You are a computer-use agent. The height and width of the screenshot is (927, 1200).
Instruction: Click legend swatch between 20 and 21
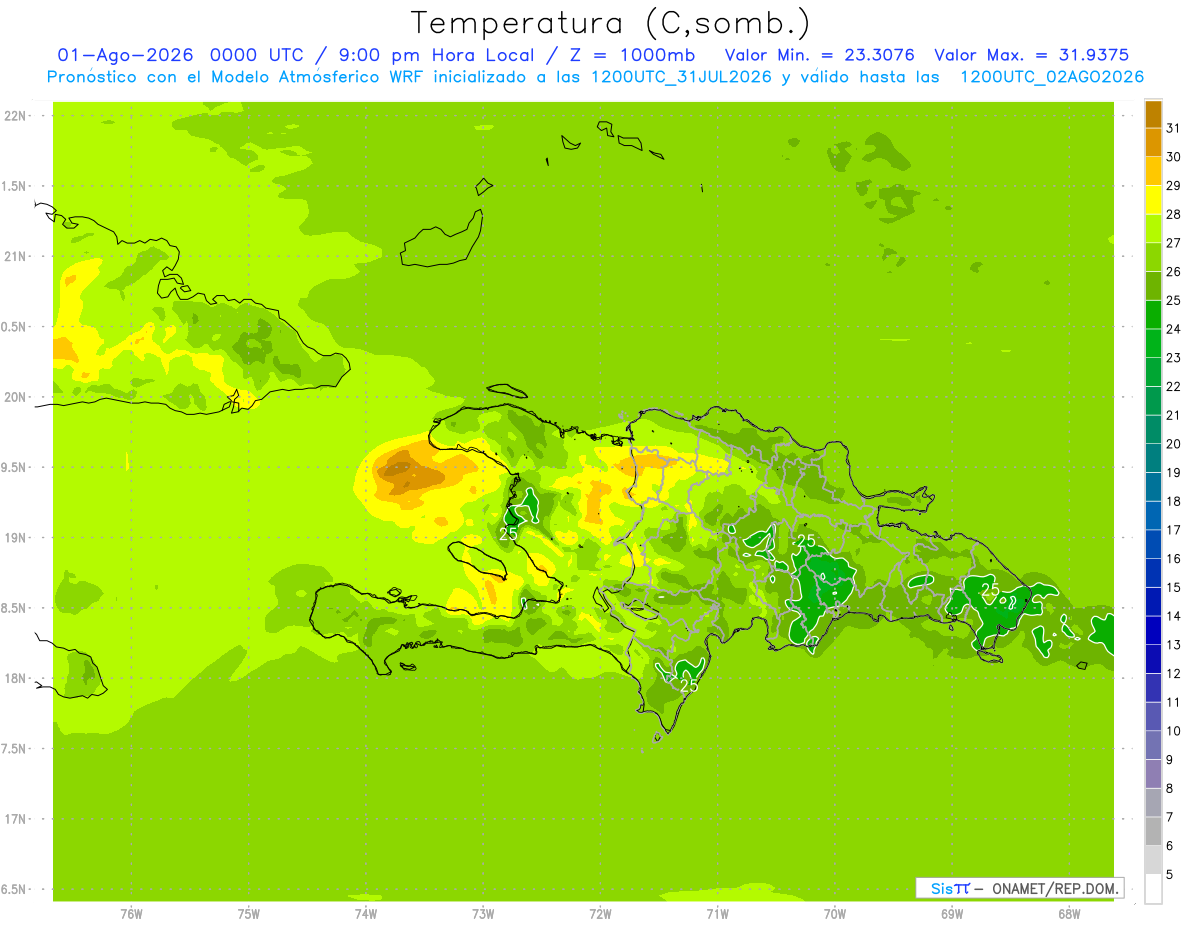point(1153,430)
